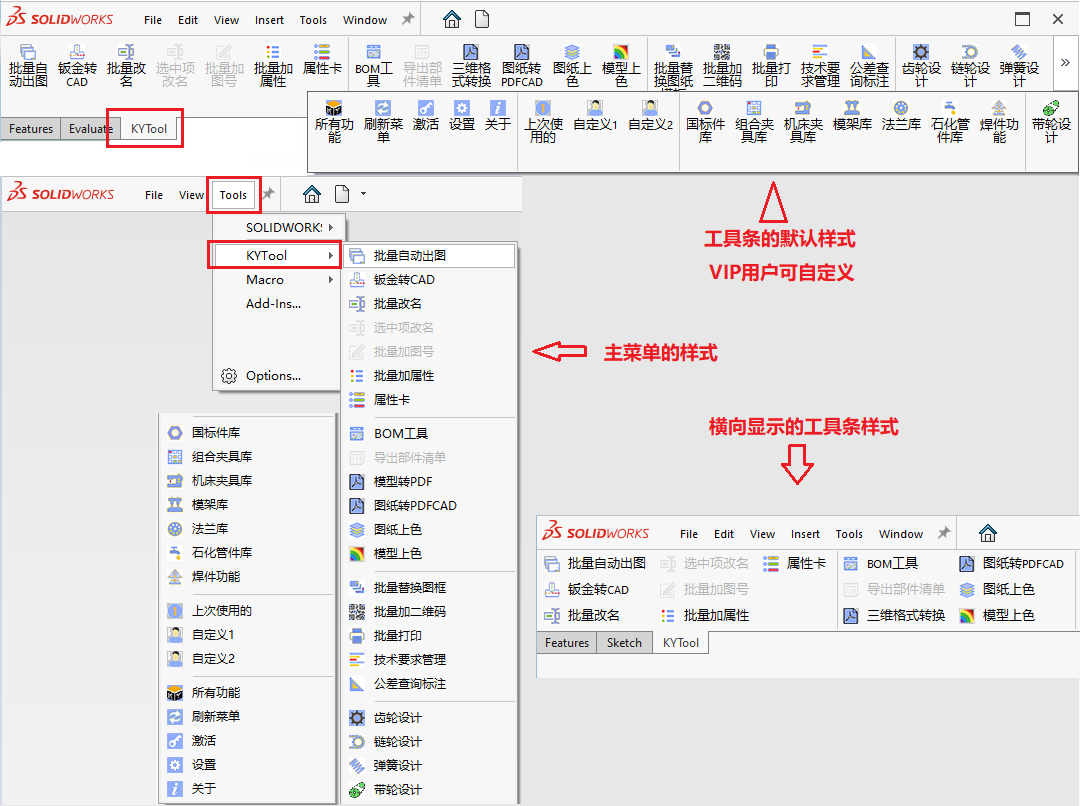Click Sketch tab in bottom-right window
1080x806 pixels.
click(624, 643)
